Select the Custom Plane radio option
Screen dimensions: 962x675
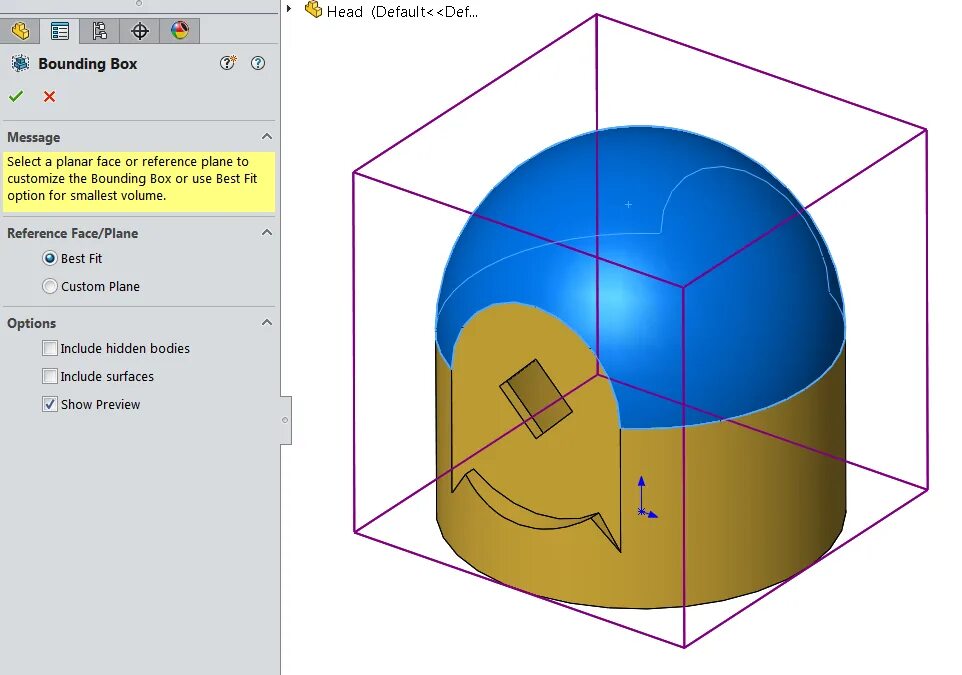click(50, 286)
